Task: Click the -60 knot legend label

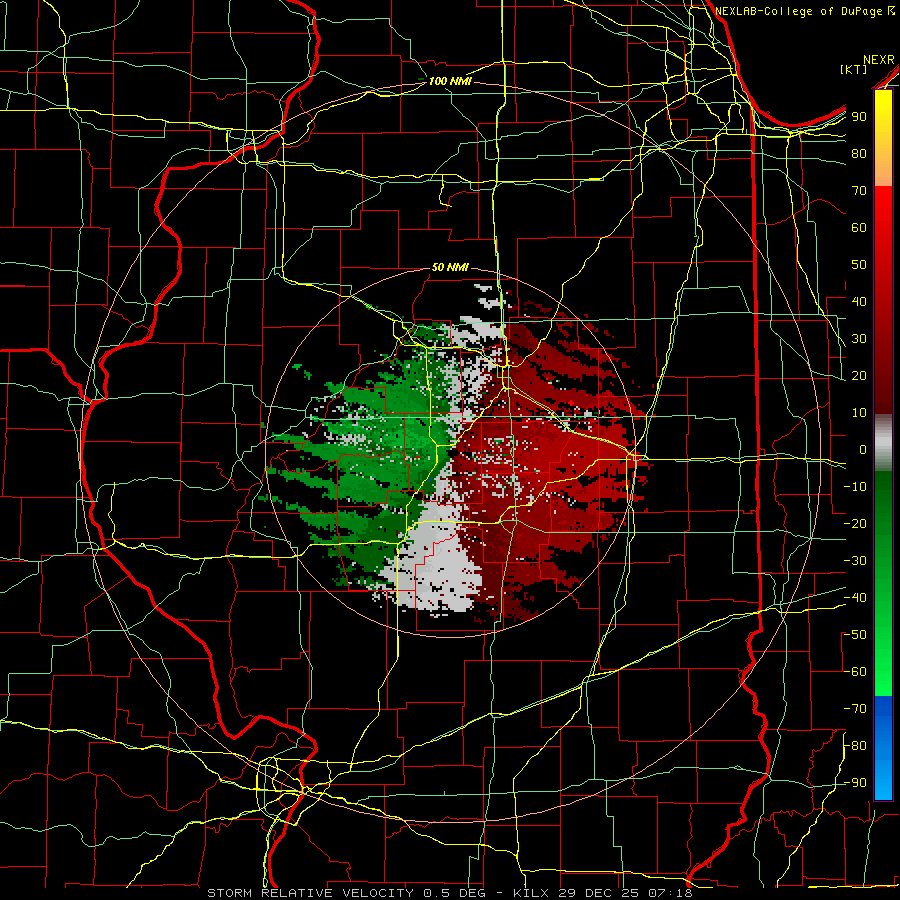Action: [855, 672]
